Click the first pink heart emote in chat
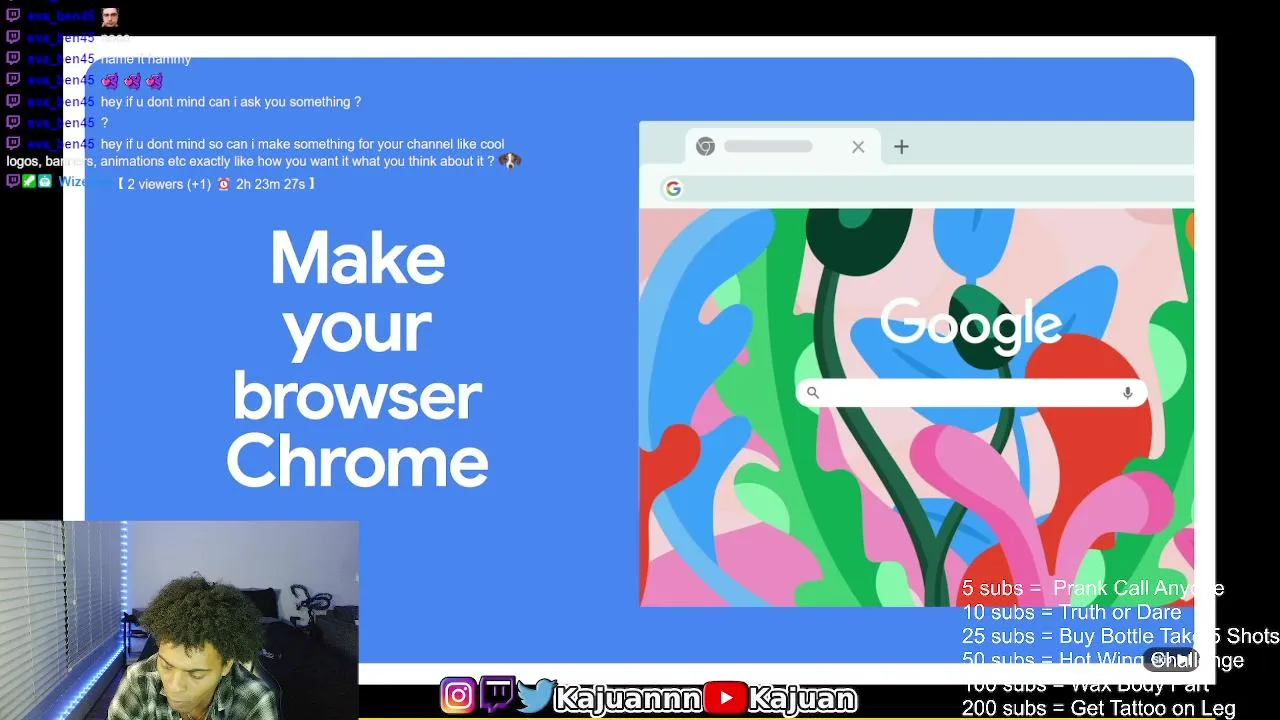The width and height of the screenshot is (1280, 720). click(110, 81)
